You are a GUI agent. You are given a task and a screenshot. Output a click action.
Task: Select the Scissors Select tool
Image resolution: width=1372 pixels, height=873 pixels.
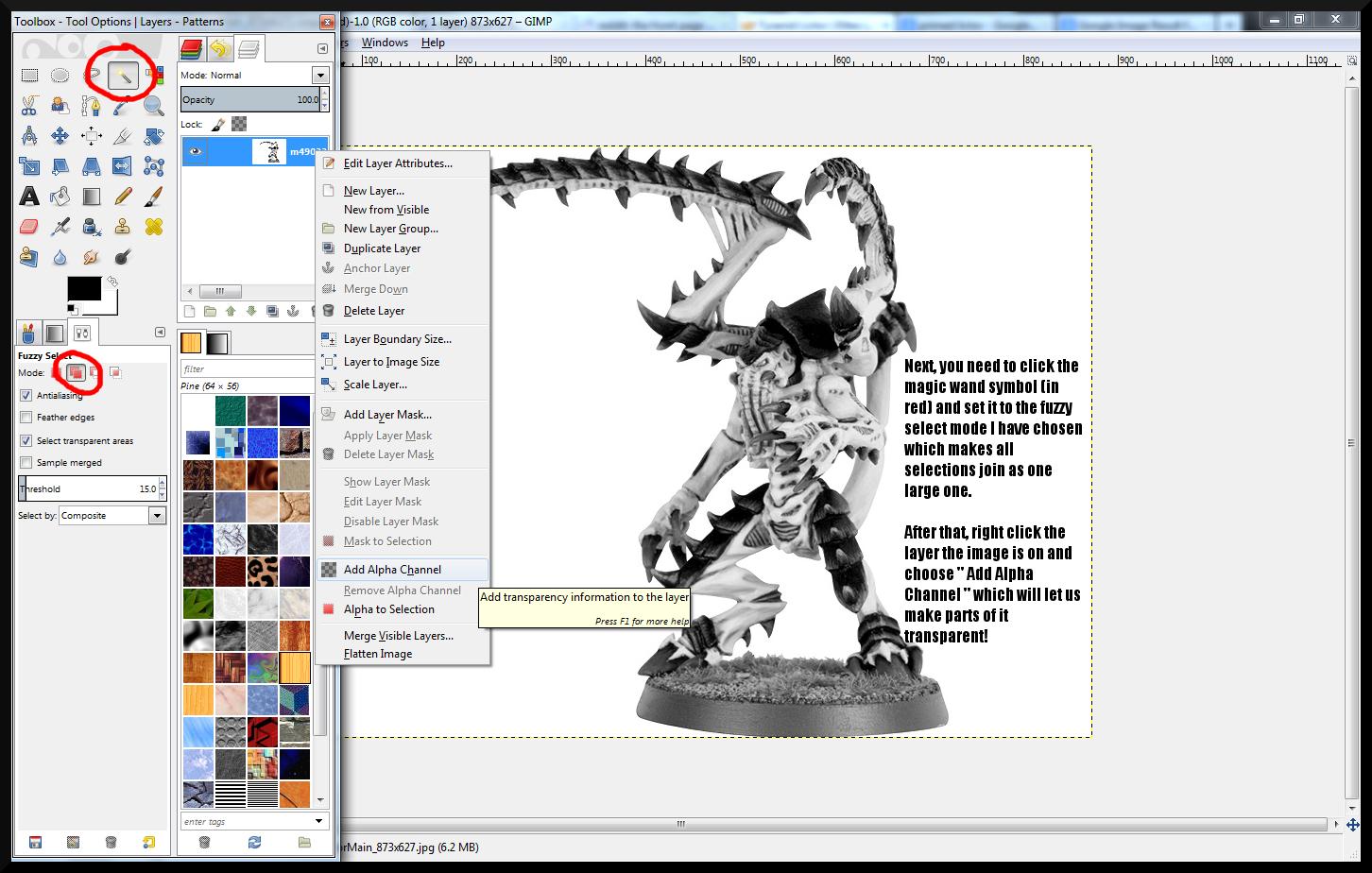pos(29,106)
